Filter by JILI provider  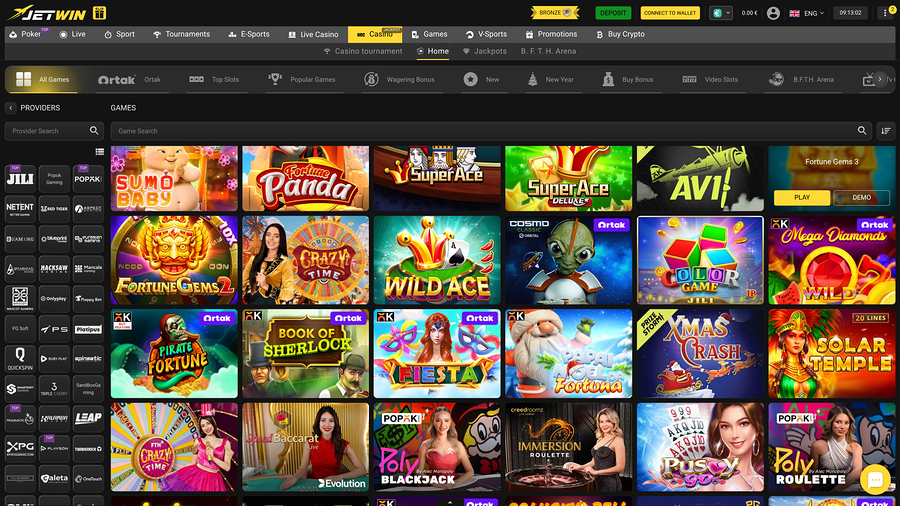[20, 179]
